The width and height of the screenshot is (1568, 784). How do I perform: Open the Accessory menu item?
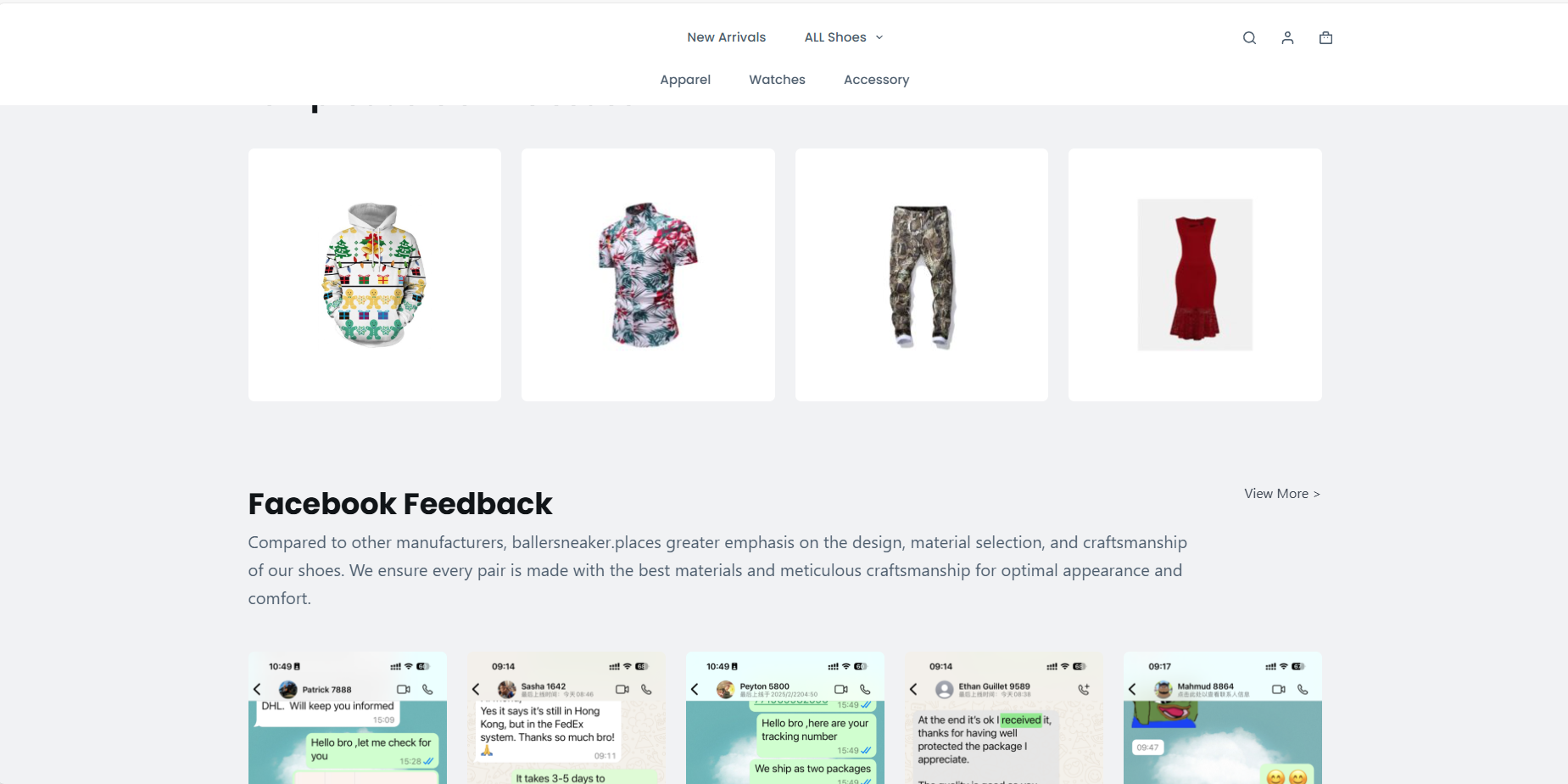[876, 80]
